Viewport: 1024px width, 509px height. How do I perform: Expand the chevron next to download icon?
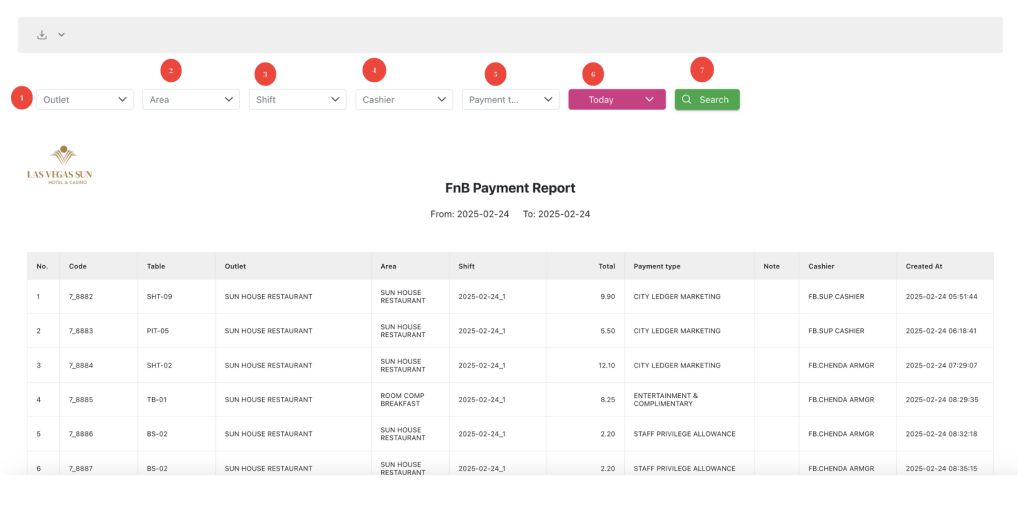pos(61,35)
